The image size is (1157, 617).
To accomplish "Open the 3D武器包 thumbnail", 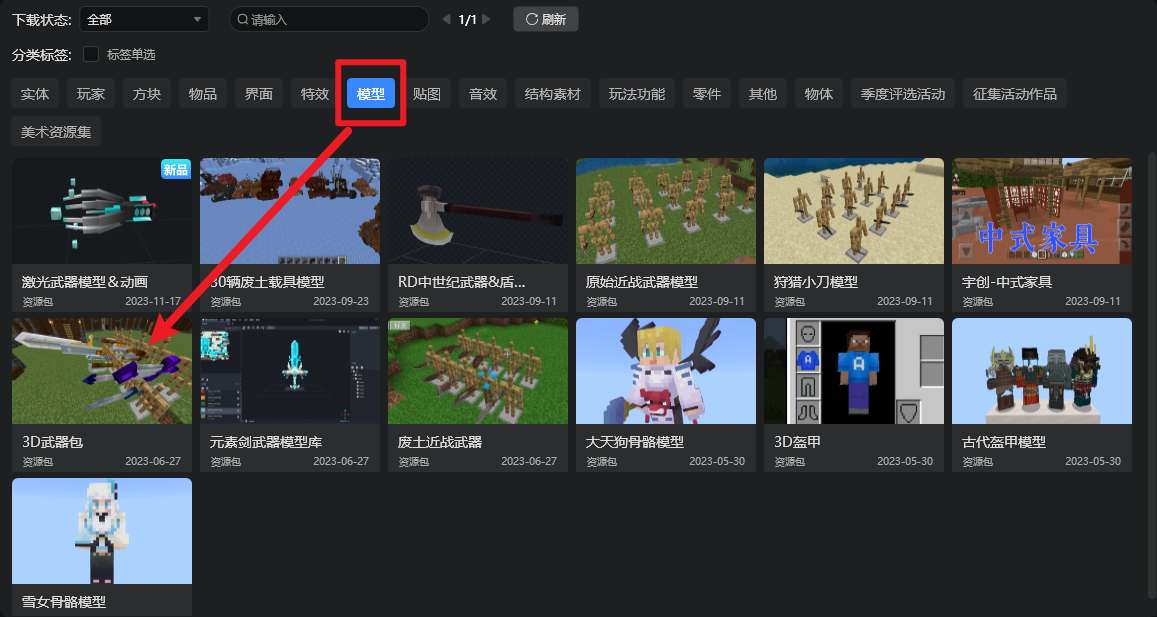I will click(102, 371).
